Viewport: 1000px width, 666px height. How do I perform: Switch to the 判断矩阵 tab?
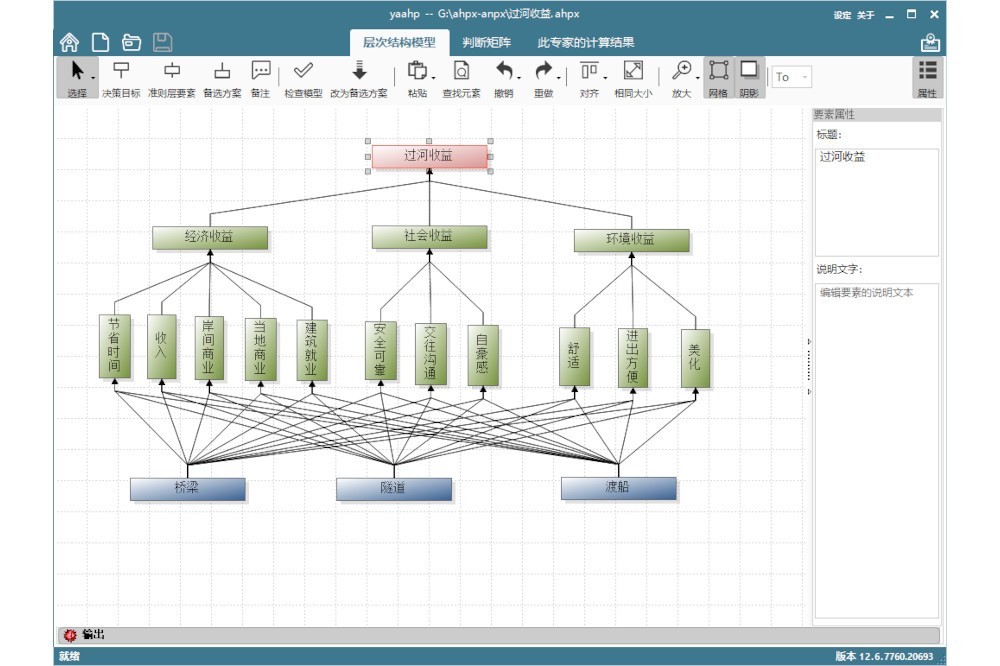[486, 43]
